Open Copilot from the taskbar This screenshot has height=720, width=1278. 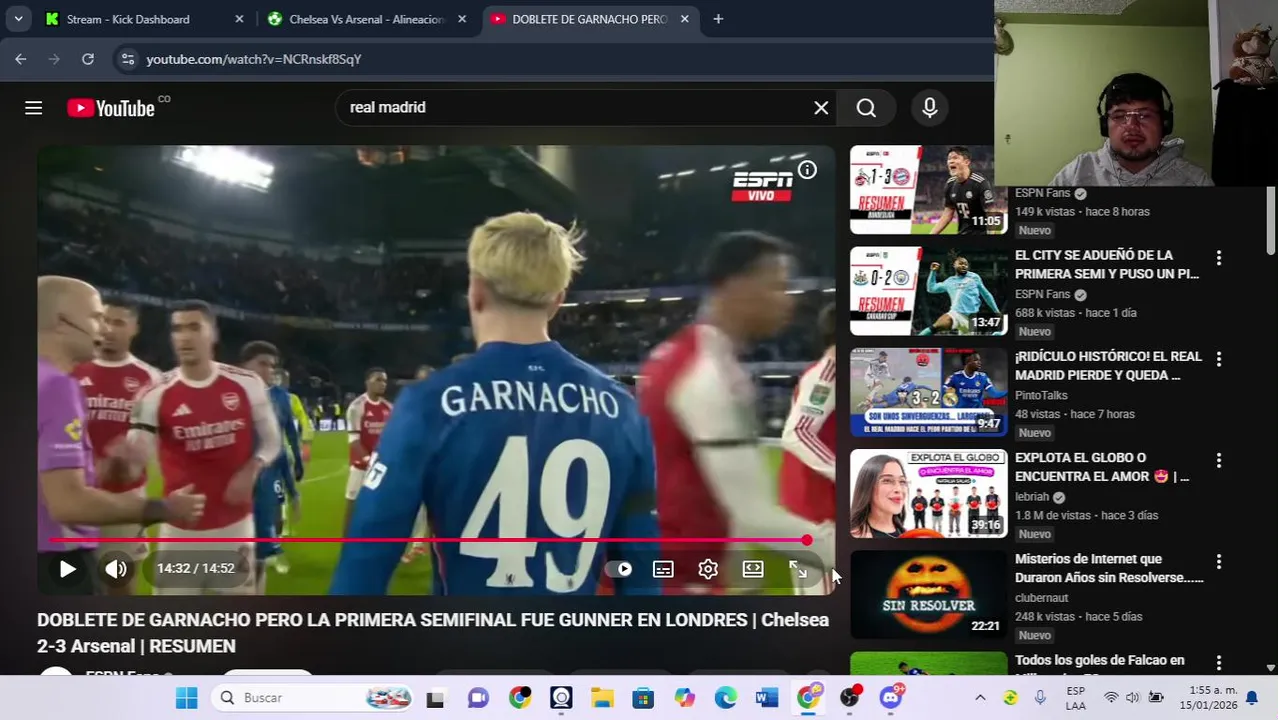[x=684, y=698]
